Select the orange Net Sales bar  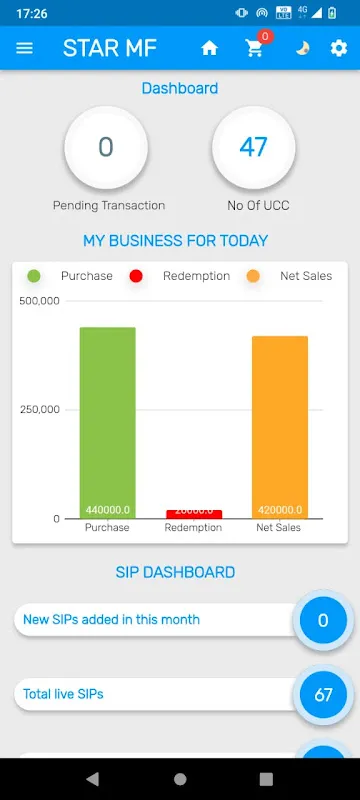tap(280, 428)
